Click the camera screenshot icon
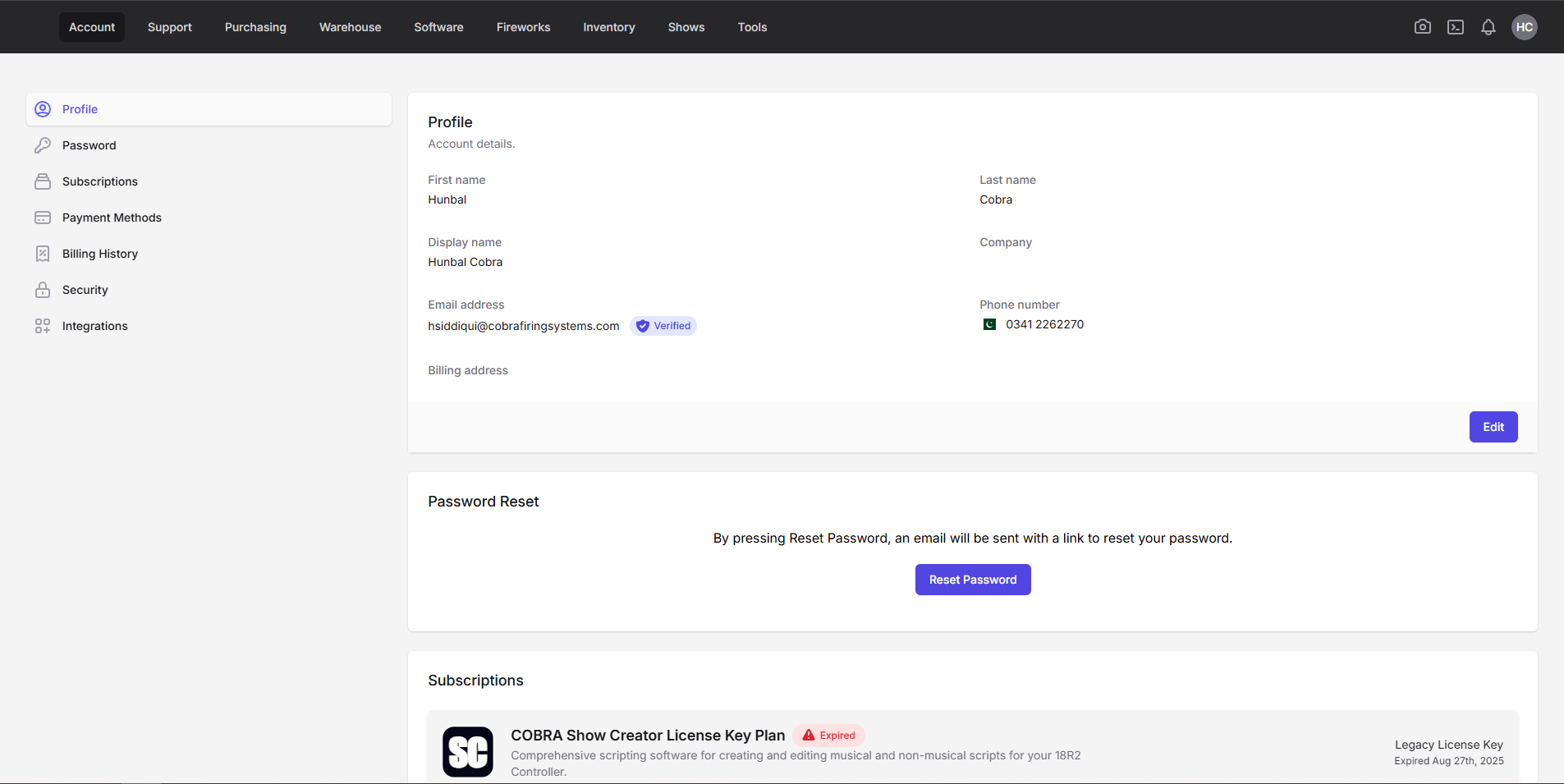The image size is (1564, 784). [1423, 27]
